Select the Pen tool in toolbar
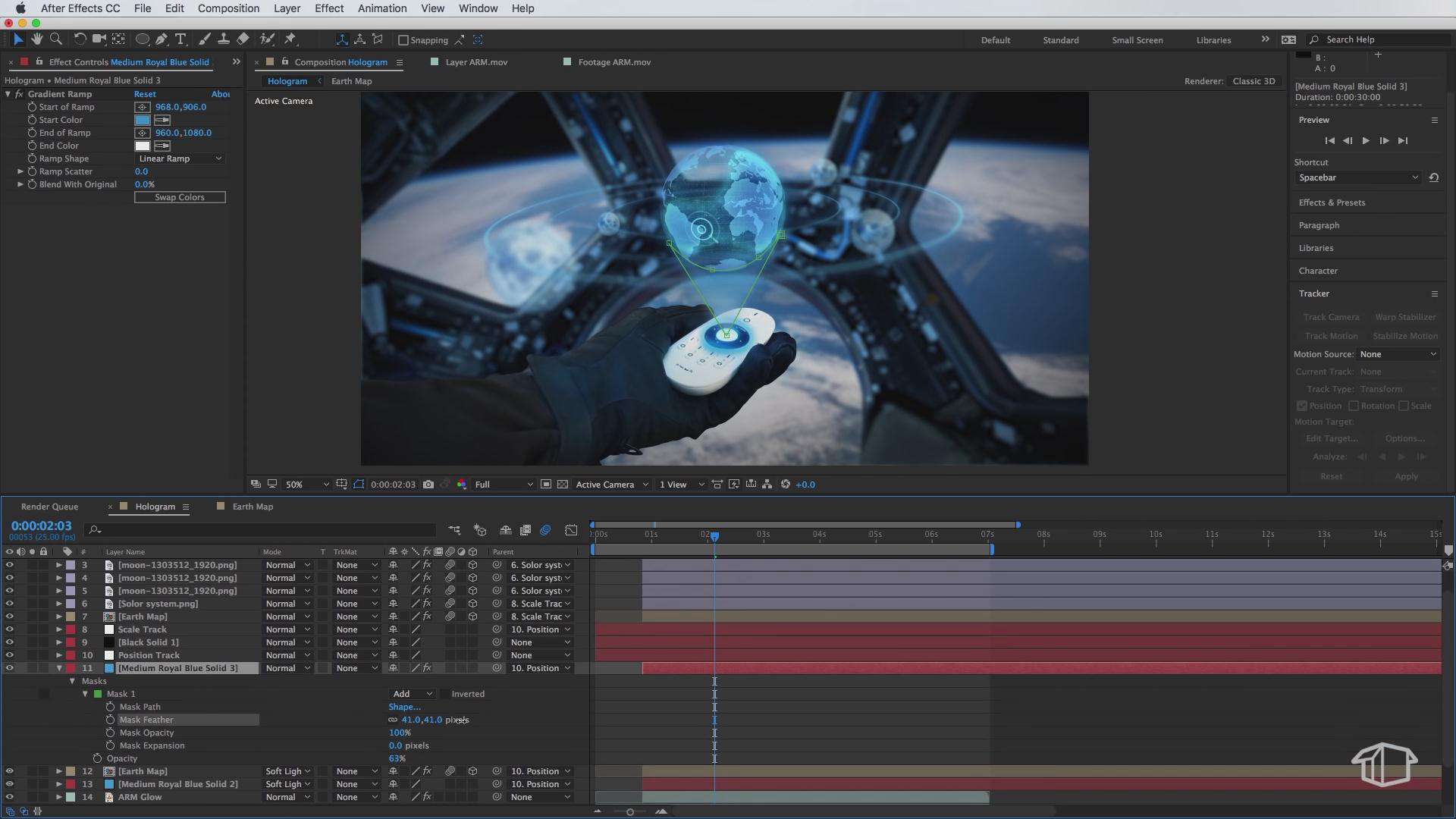1456x819 pixels. pos(161,39)
